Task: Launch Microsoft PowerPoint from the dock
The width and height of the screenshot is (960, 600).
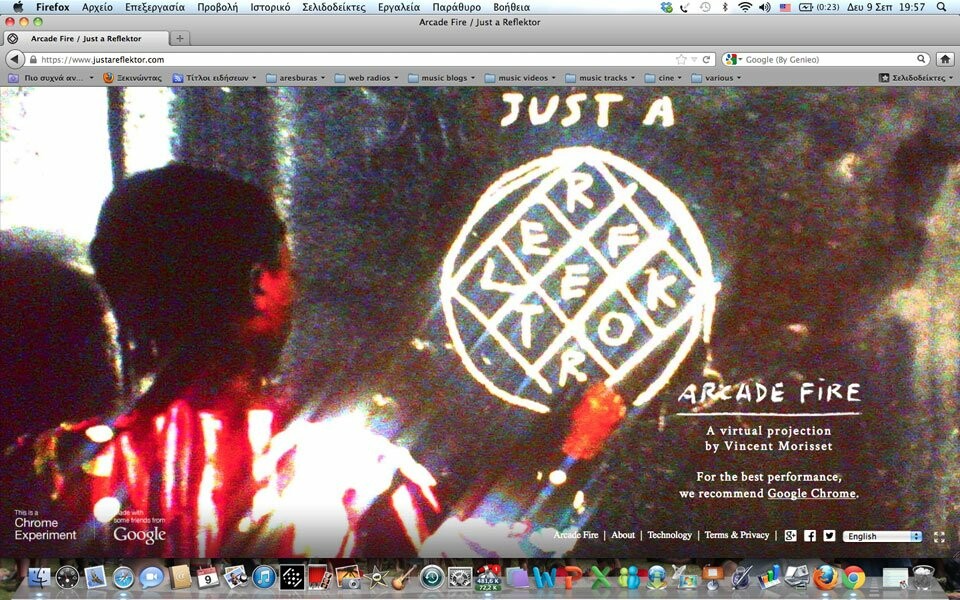Action: click(572, 577)
